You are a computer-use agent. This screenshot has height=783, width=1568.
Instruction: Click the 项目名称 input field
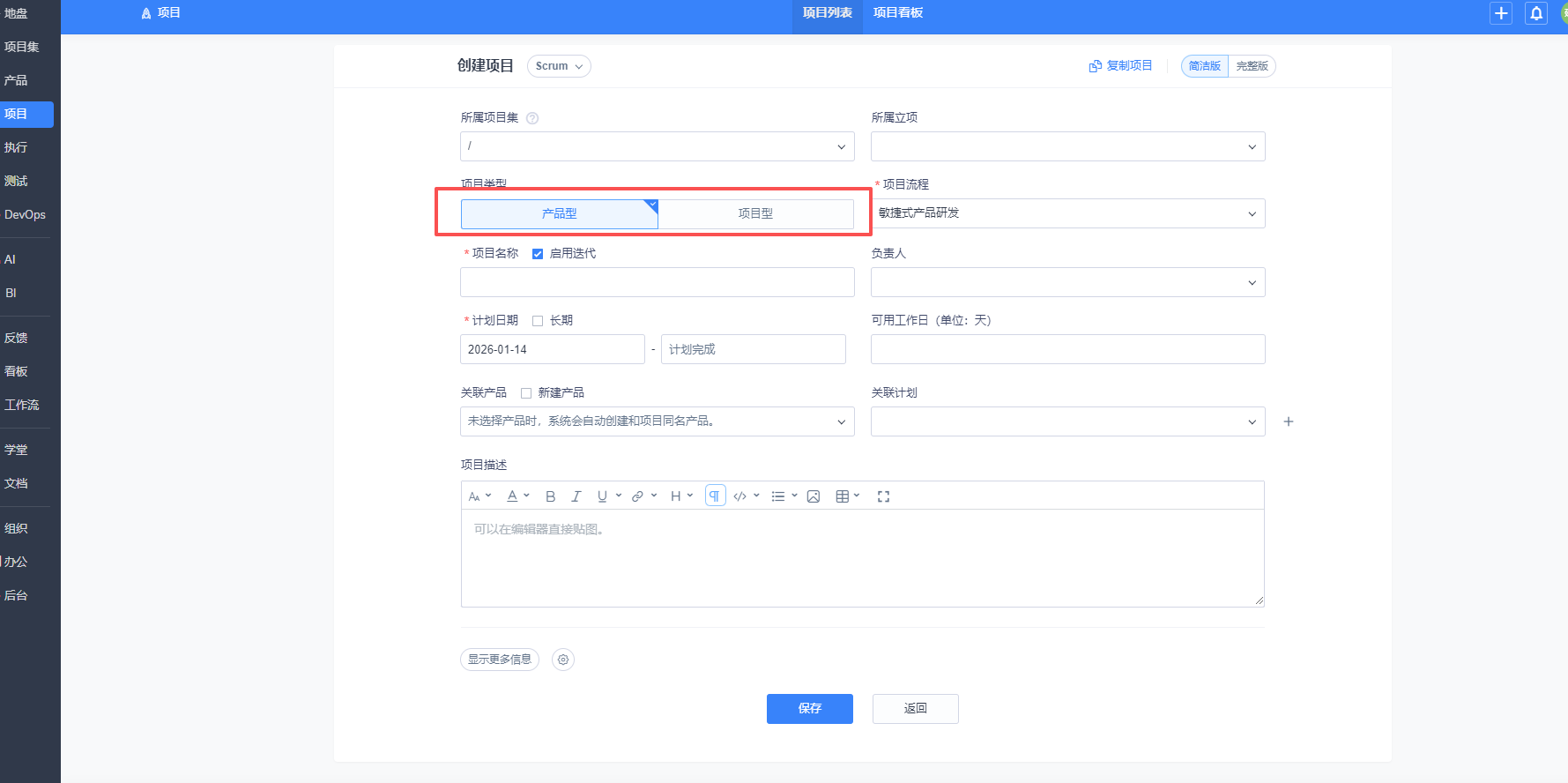coord(657,282)
